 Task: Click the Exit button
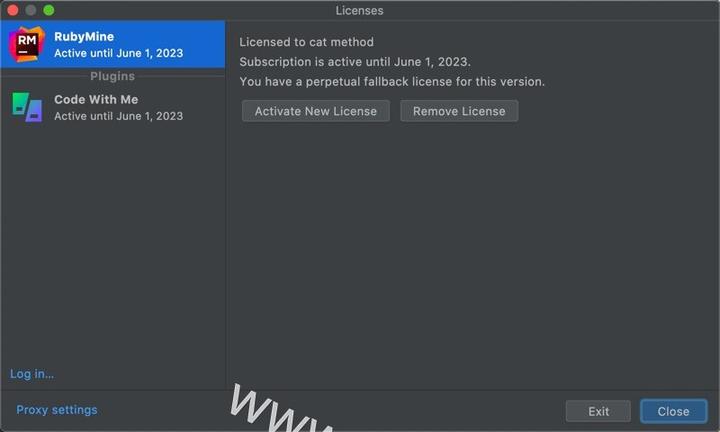point(598,411)
